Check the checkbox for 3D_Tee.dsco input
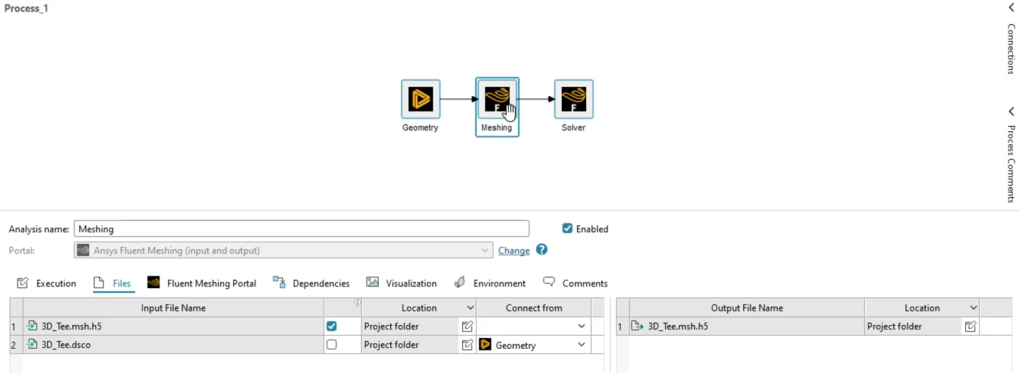 tap(331, 345)
